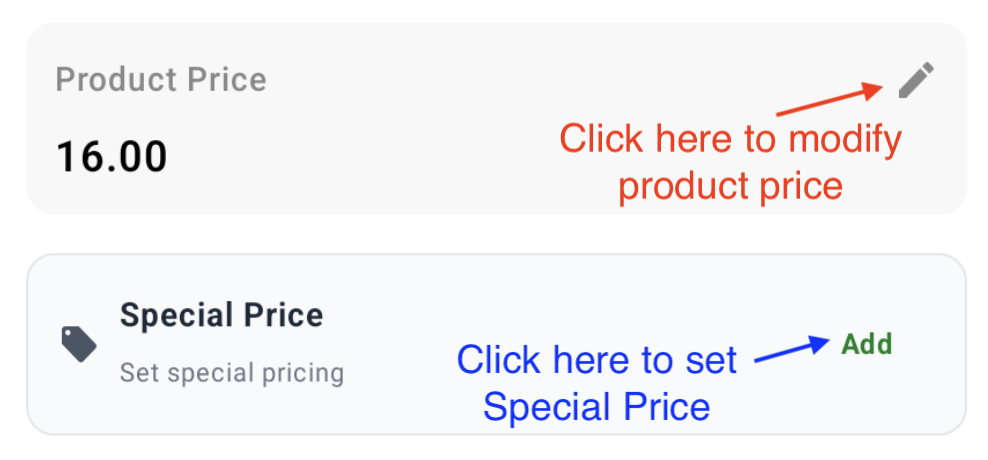The image size is (988, 460).
Task: Click the blue arrowhead next to Add
Action: pyautogui.click(x=820, y=344)
